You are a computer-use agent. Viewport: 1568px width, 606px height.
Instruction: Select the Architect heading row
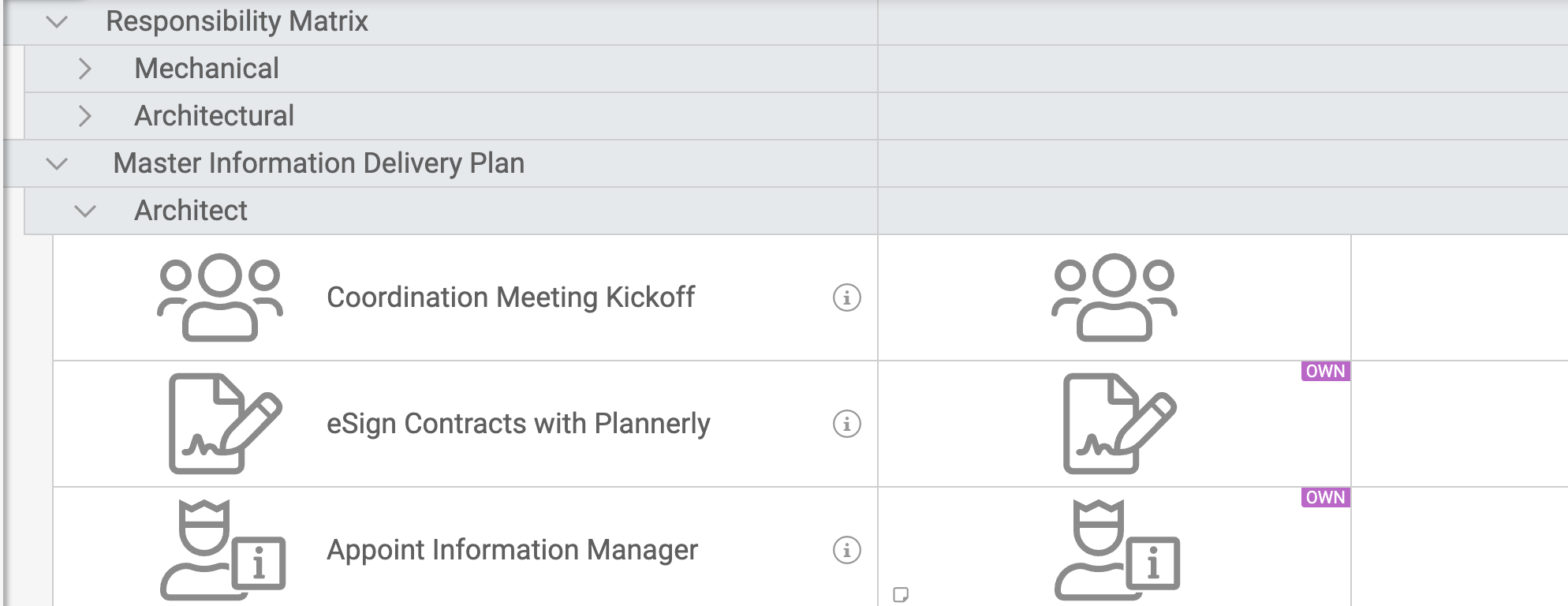[x=189, y=211]
